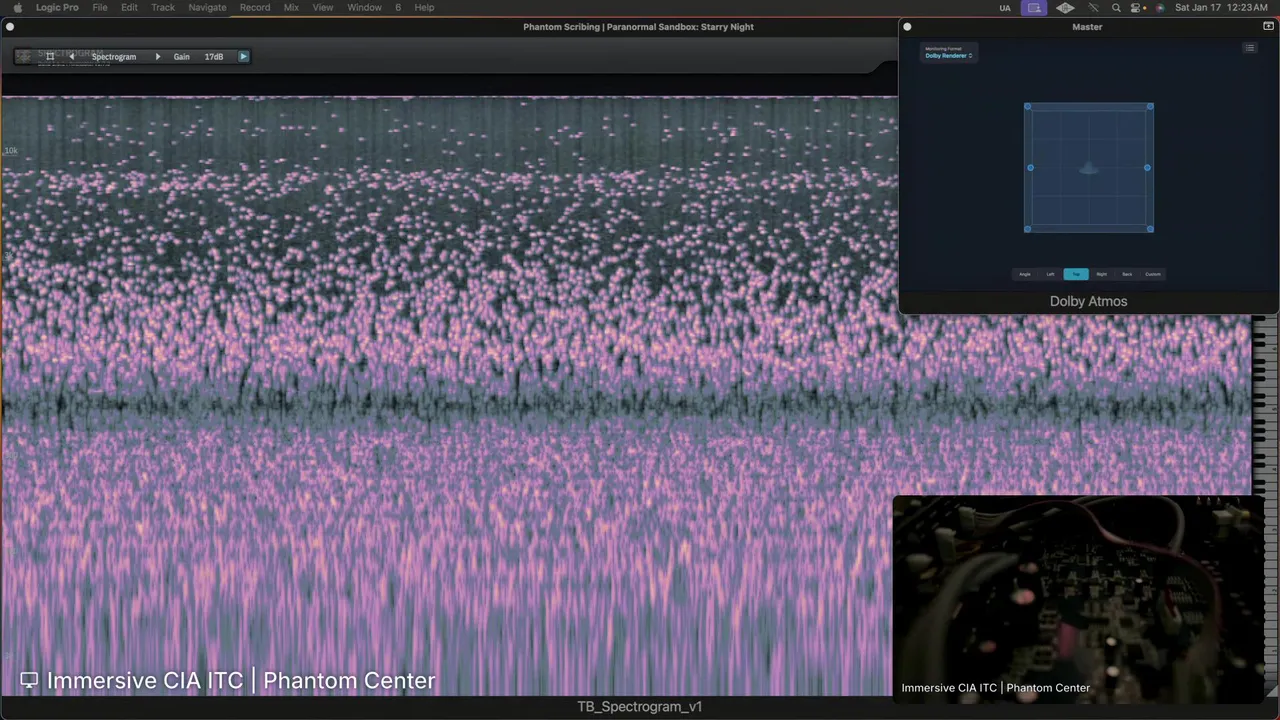
Task: Close the Master window with its round button
Action: click(907, 27)
